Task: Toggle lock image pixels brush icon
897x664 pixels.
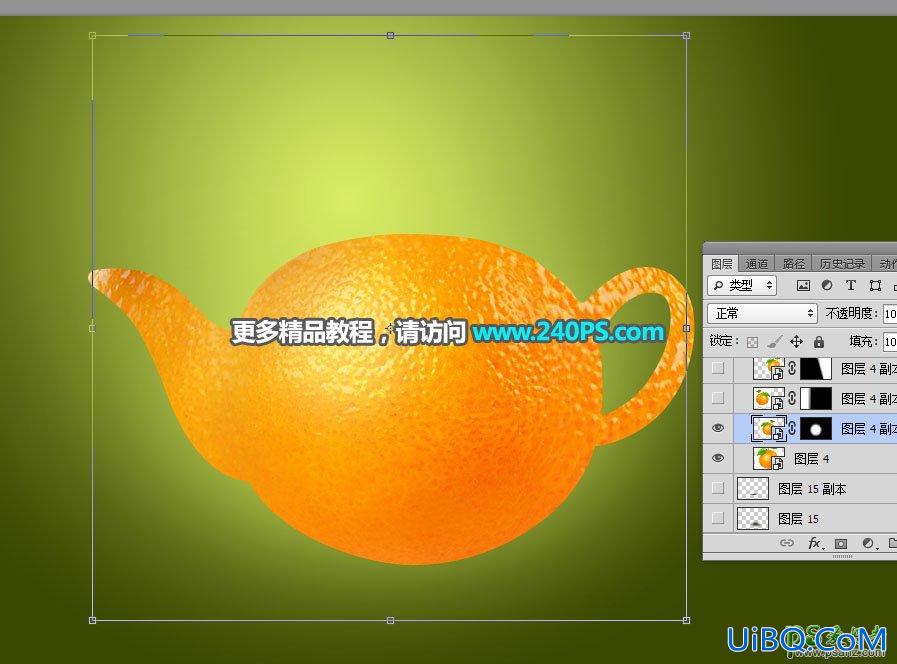Action: pyautogui.click(x=774, y=342)
